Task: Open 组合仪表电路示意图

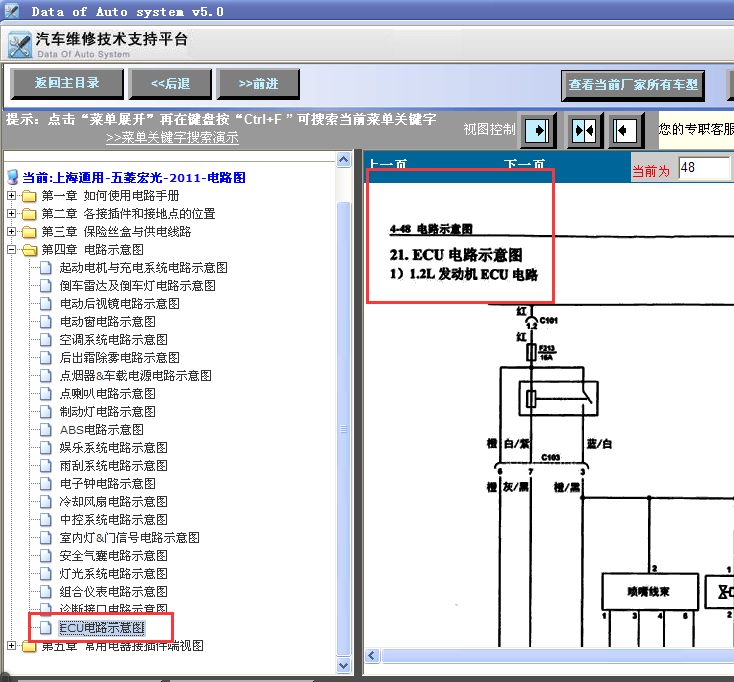Action: (x=113, y=592)
